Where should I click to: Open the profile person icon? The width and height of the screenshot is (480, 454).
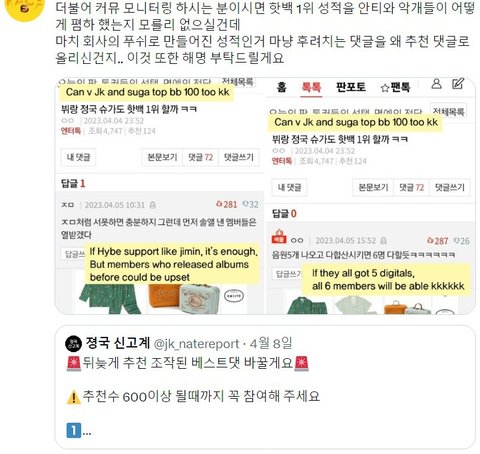(436, 84)
